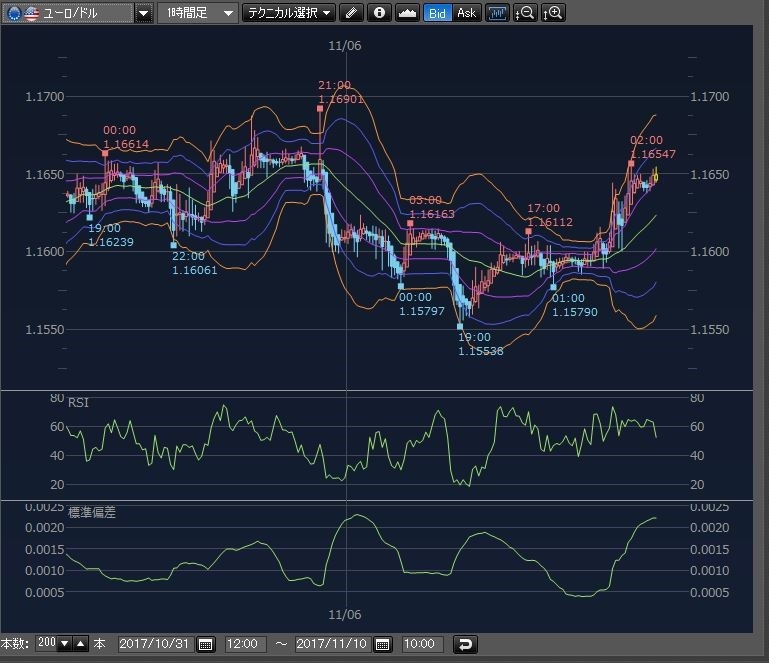Click the 22:00 1.16061 low label
Screen dimensions: 769x663
pos(195,263)
